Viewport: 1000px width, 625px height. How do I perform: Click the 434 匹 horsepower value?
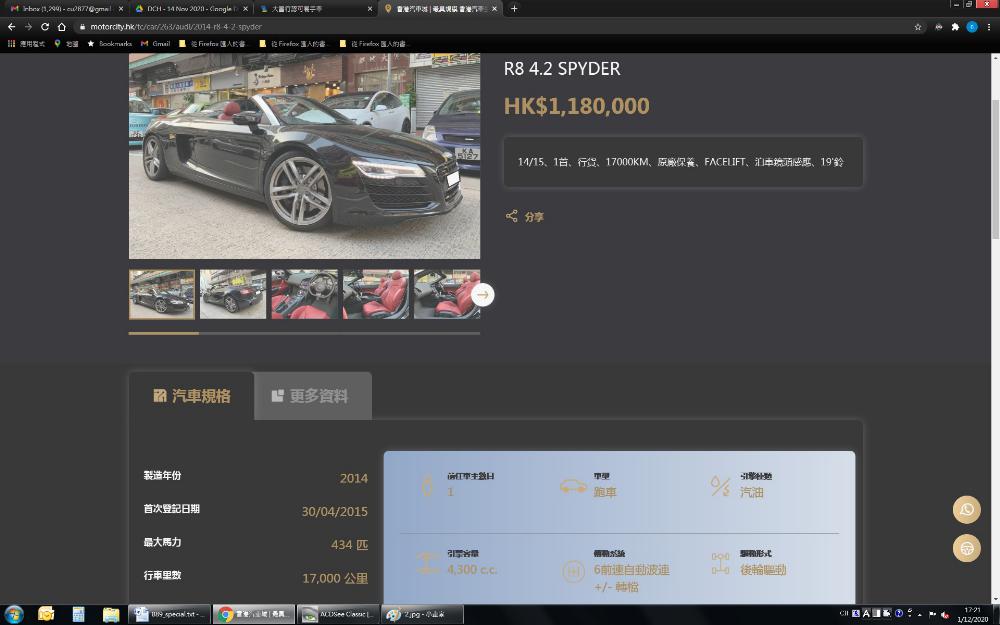[x=349, y=545]
